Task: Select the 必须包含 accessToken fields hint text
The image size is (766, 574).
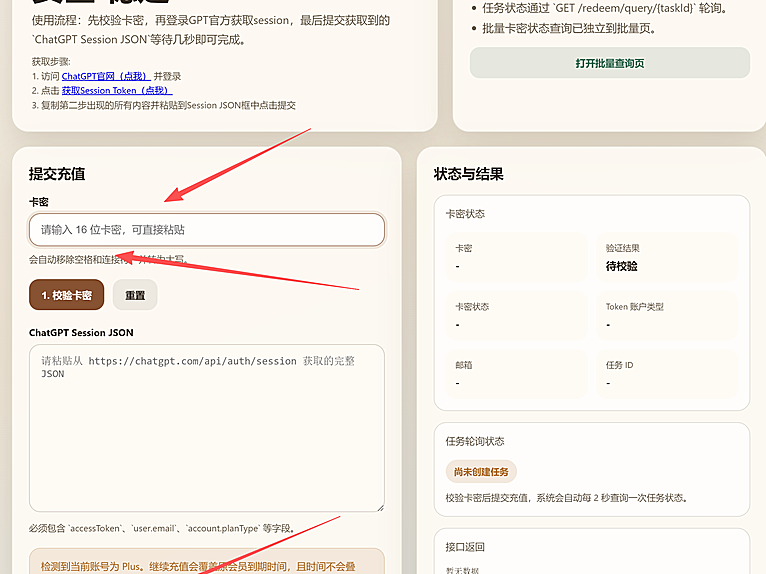Action: click(162, 529)
